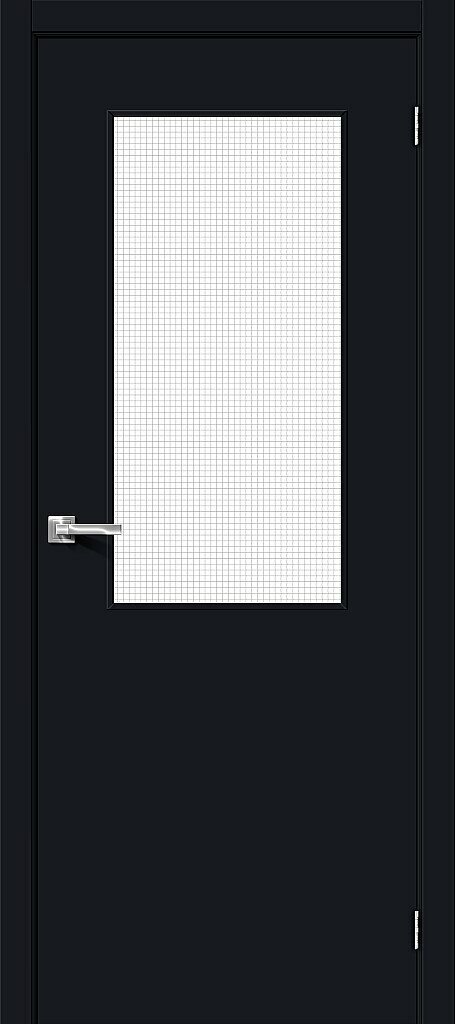Click the top-left corner of glass pane
The height and width of the screenshot is (1024, 455).
tap(116, 118)
